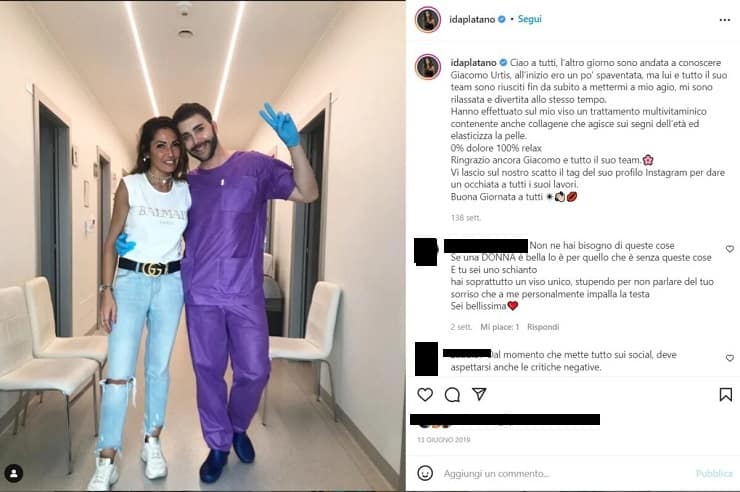The width and height of the screenshot is (740, 492).
Task: Click the idaplatano avatar in post header
Action: (x=428, y=20)
